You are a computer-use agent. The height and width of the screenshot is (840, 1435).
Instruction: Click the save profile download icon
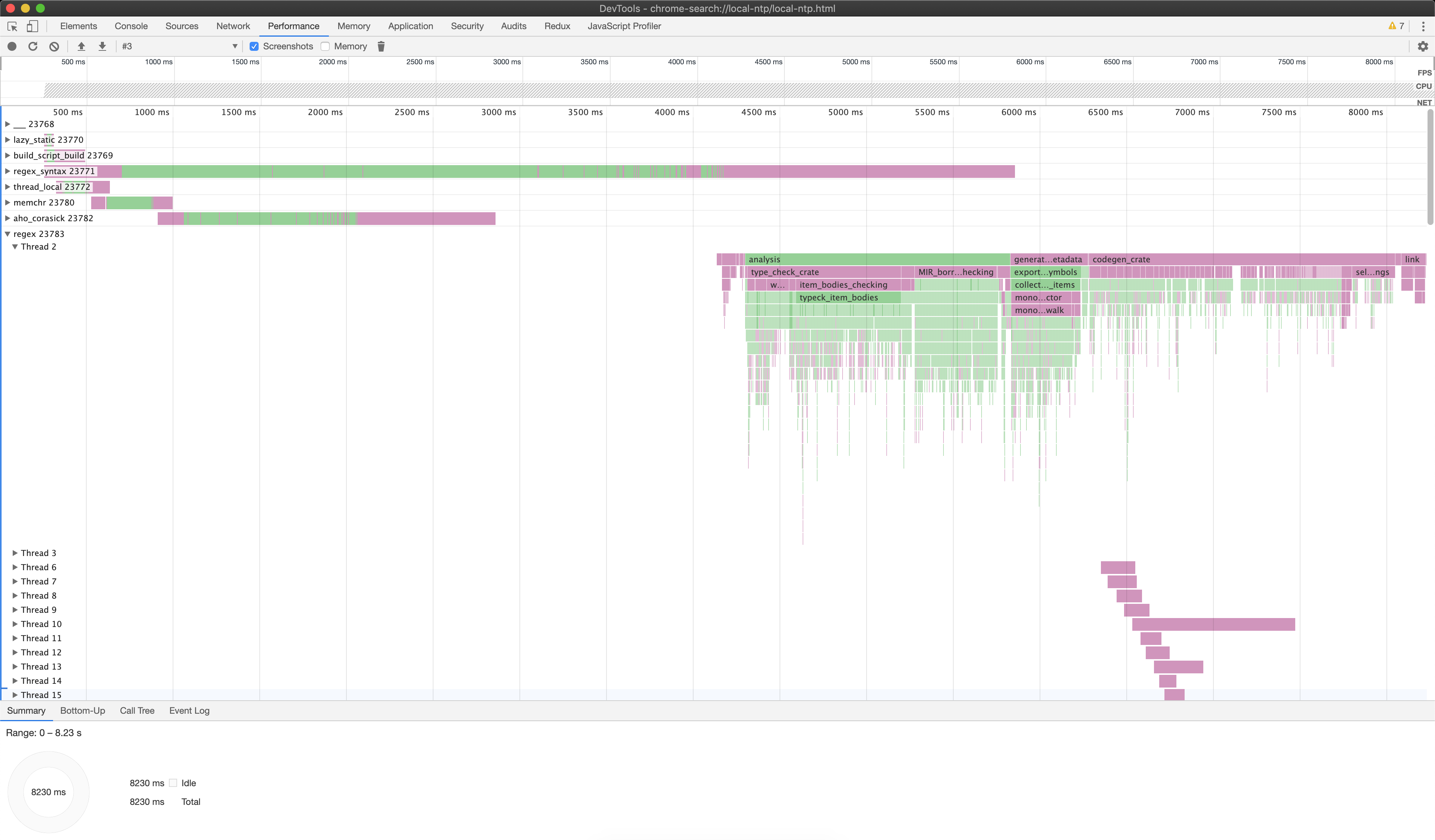click(102, 46)
